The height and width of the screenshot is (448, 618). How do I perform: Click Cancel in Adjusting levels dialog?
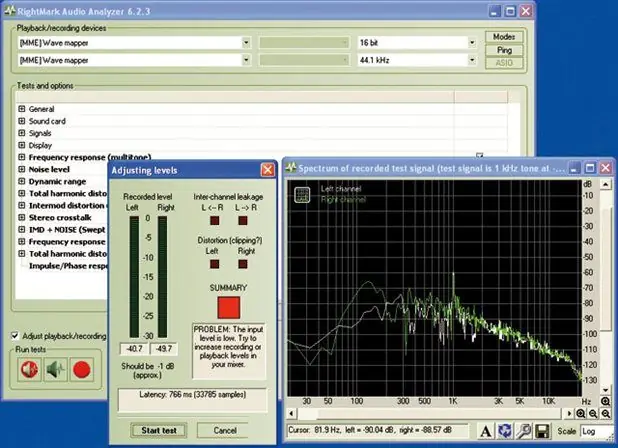point(225,430)
